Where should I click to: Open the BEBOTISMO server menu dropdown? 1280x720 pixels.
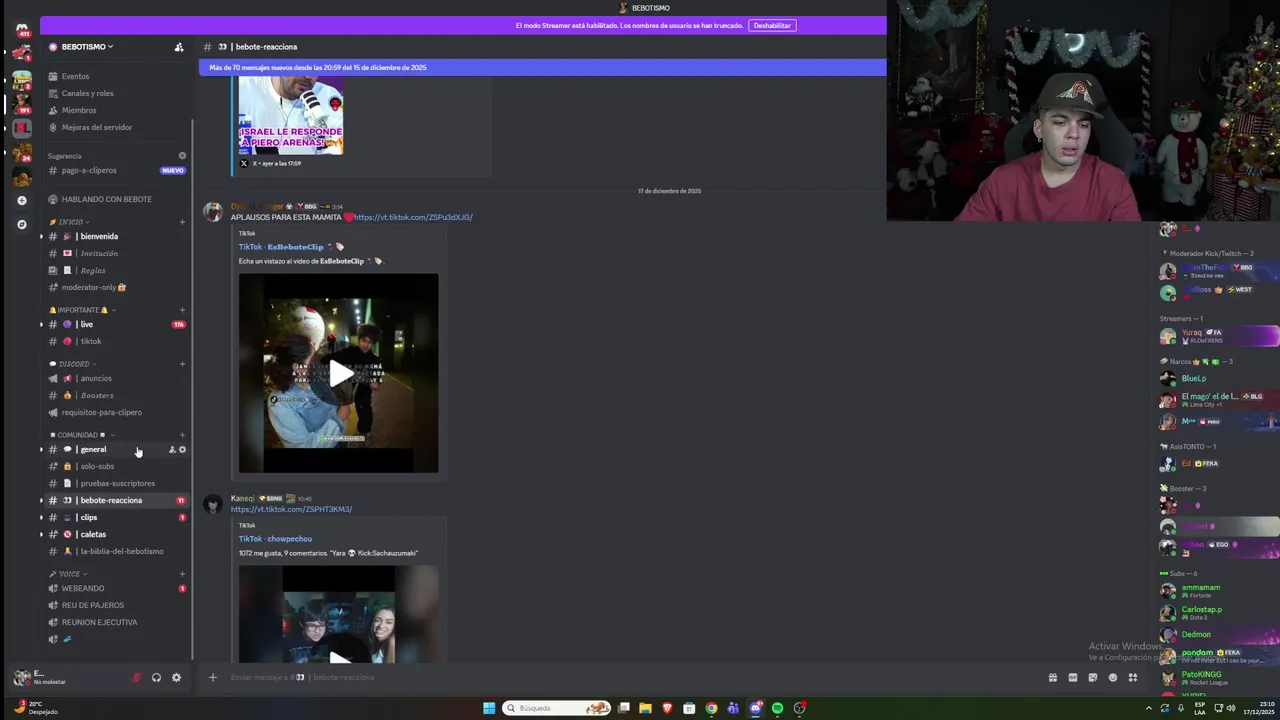click(85, 47)
